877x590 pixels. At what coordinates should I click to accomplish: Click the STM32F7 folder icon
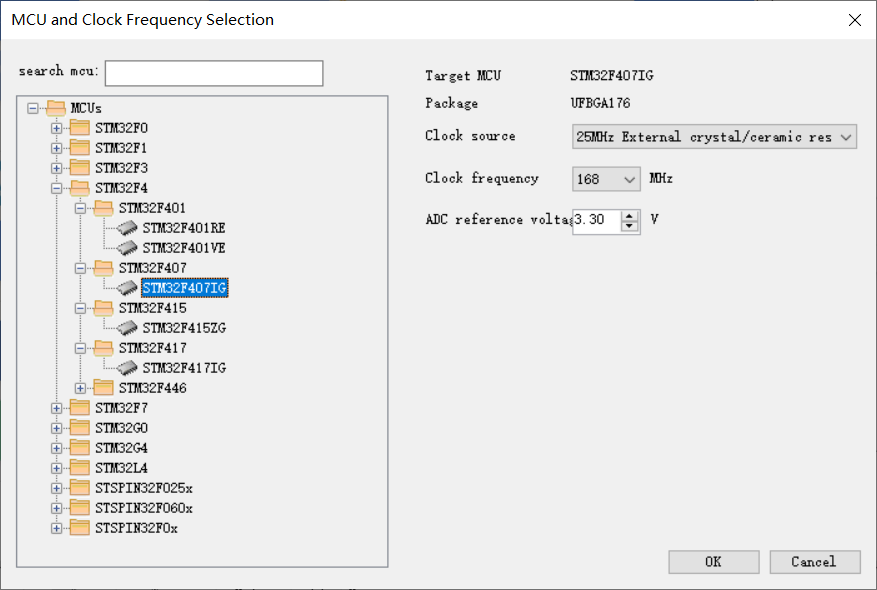[x=79, y=408]
